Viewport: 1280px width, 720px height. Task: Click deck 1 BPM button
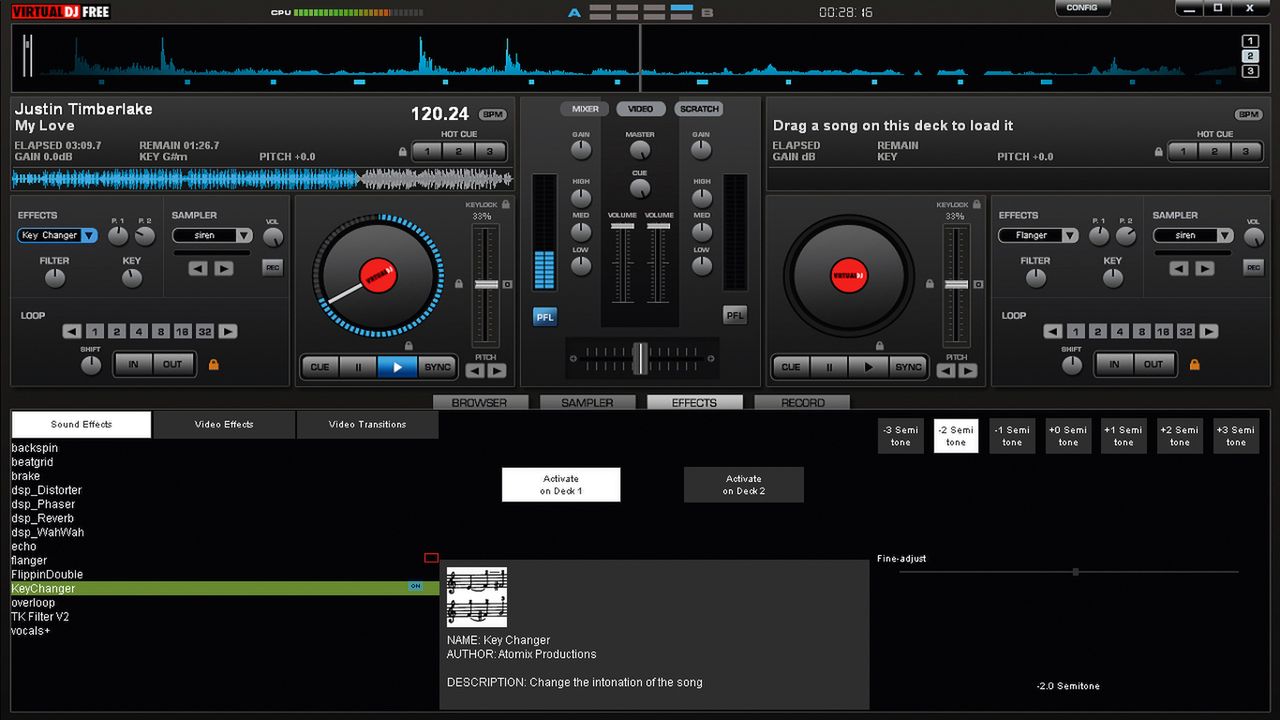click(492, 115)
